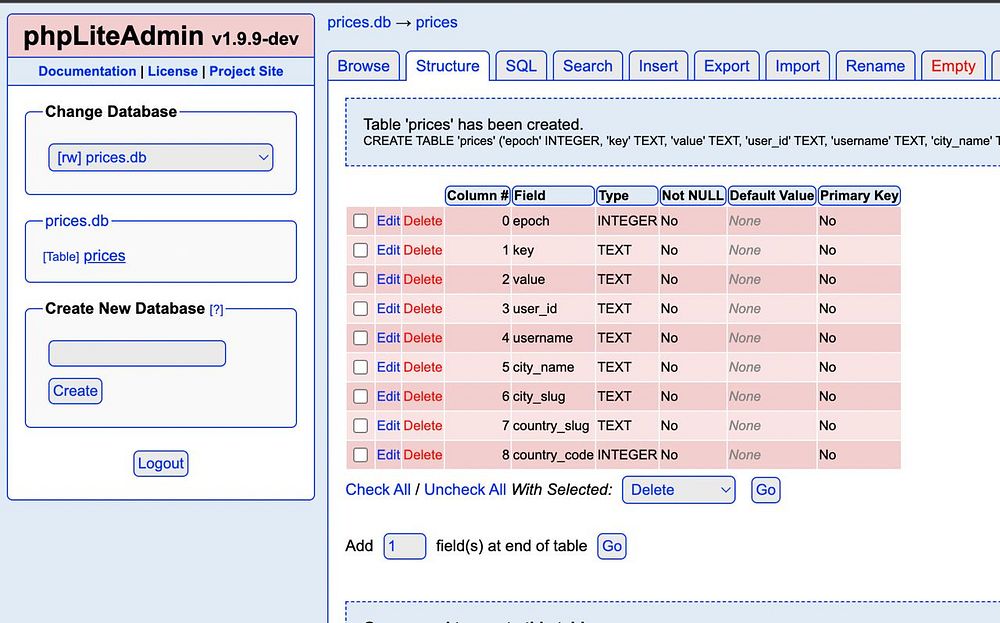Delete the value field
Screen dimensions: 1000x623
(423, 279)
